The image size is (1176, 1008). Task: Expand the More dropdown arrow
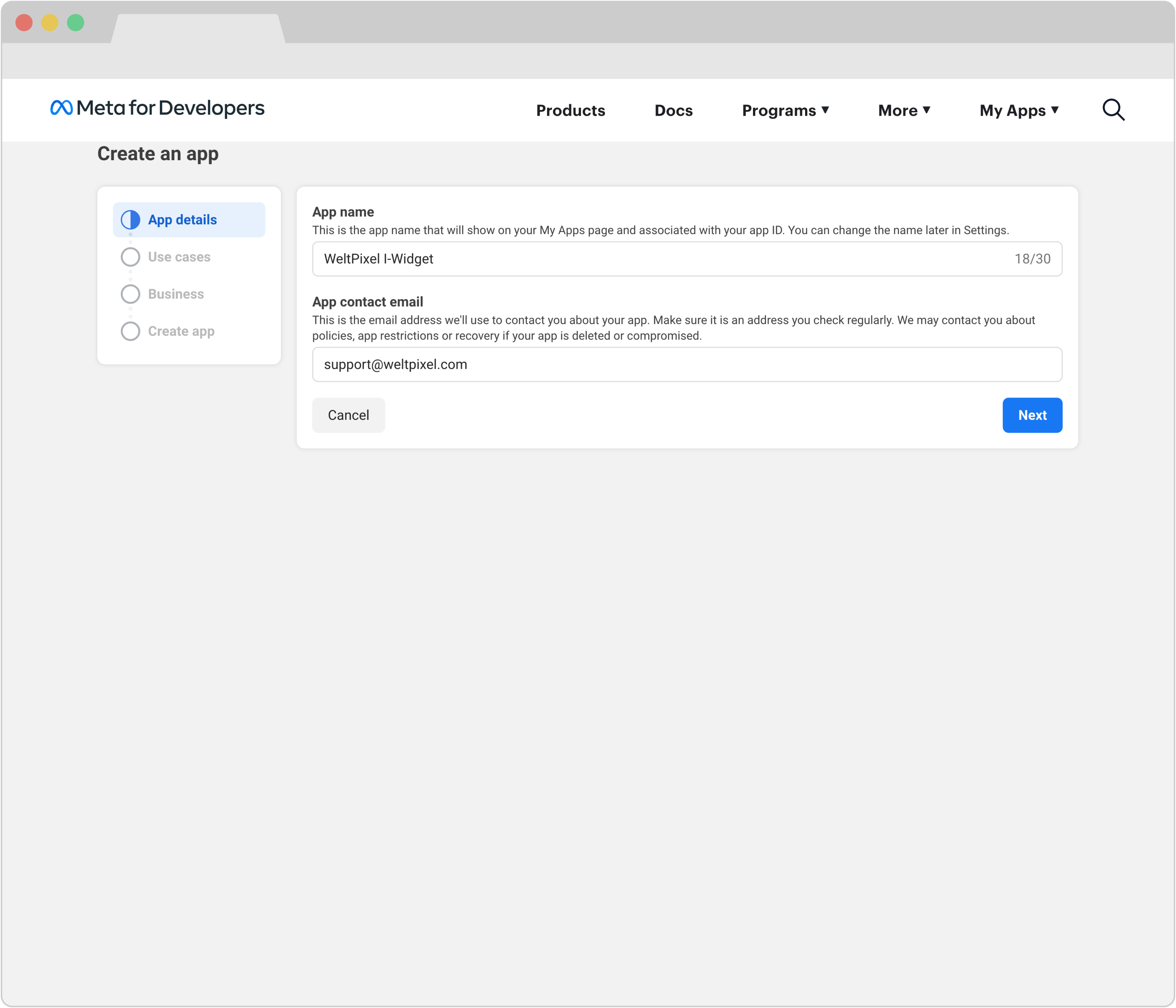[926, 110]
